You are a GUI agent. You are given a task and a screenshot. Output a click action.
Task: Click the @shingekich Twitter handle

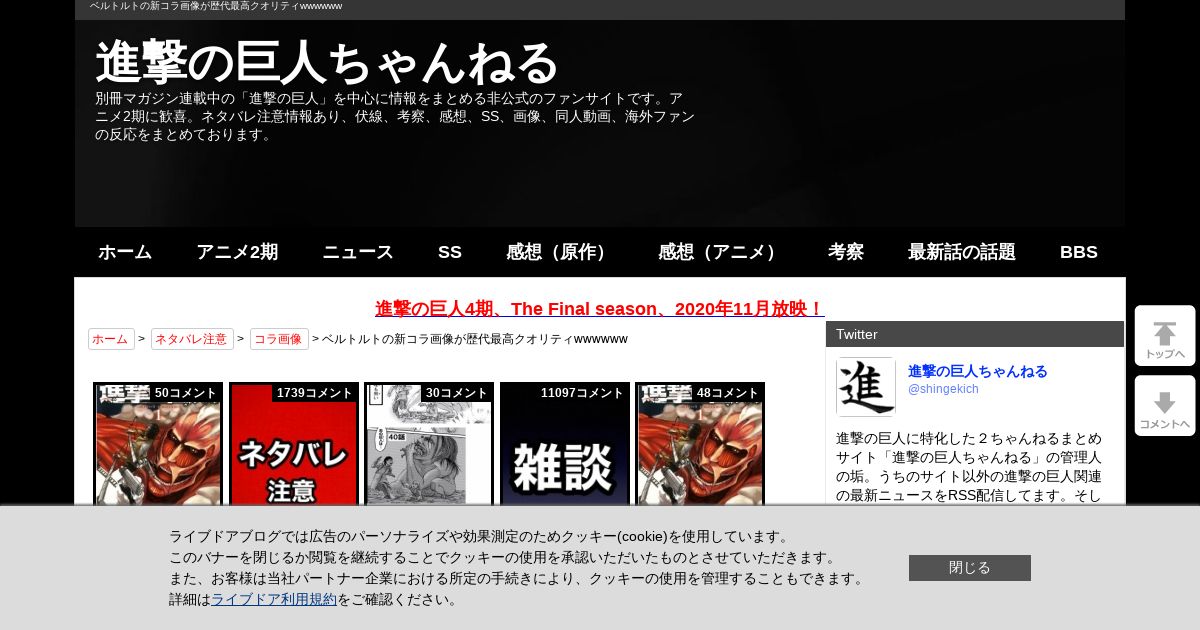(943, 389)
